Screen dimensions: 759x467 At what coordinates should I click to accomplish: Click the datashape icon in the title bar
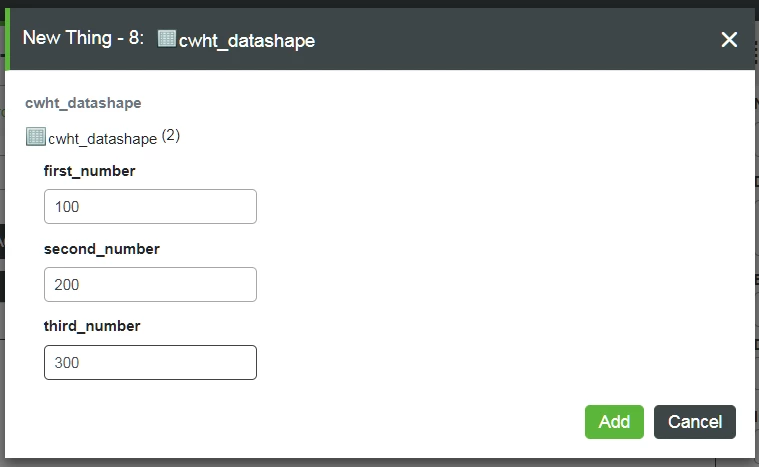point(167,39)
